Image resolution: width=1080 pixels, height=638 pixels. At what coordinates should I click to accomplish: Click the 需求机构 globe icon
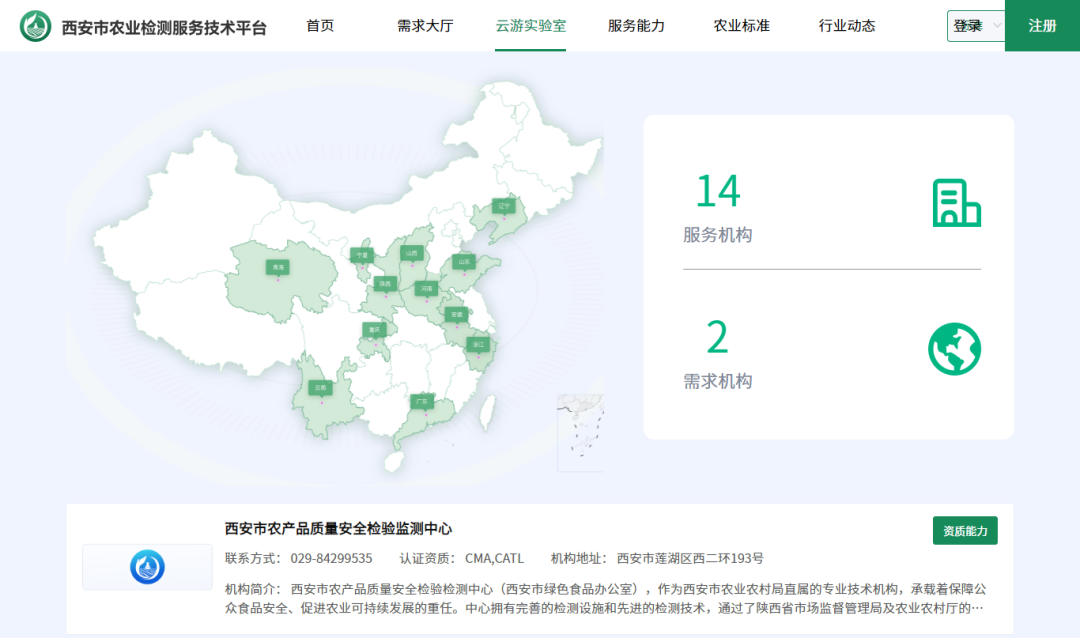click(x=955, y=349)
